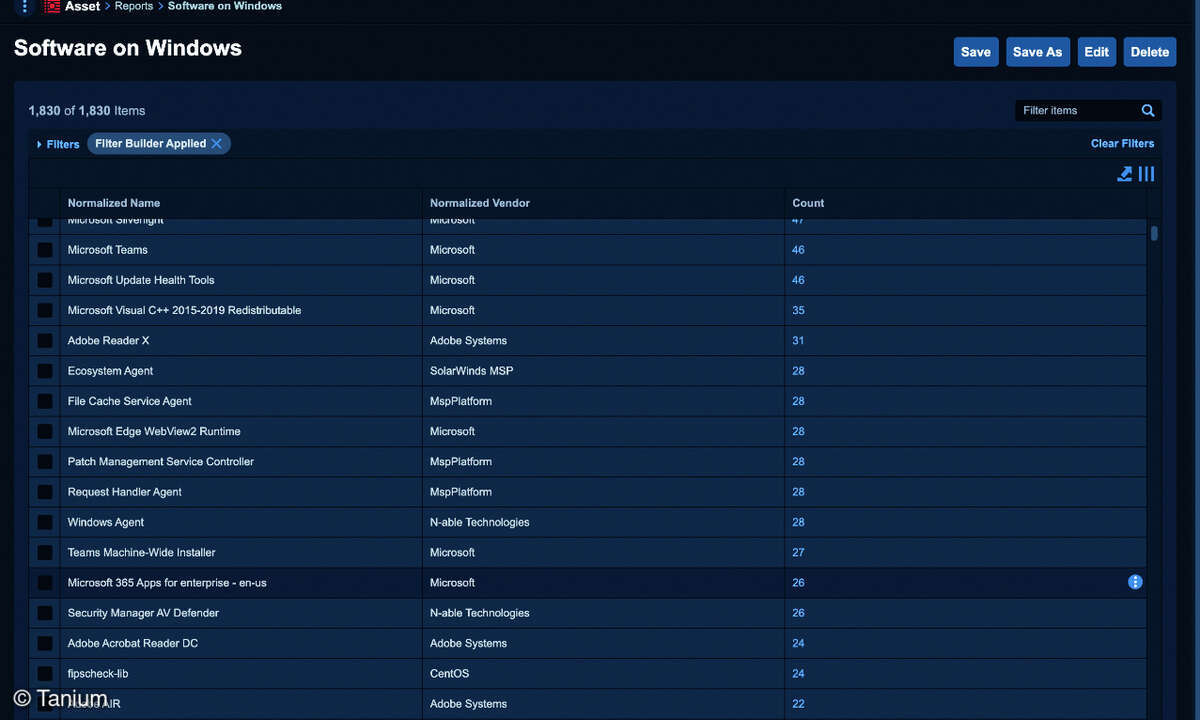Open count 28 for Ecosystem Agent
This screenshot has width=1200, height=720.
[x=798, y=371]
